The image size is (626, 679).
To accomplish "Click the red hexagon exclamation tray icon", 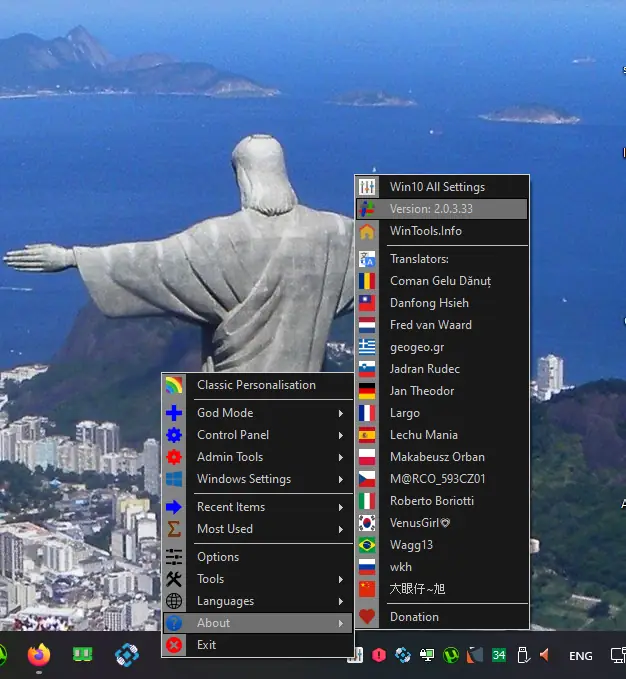I will pyautogui.click(x=379, y=655).
